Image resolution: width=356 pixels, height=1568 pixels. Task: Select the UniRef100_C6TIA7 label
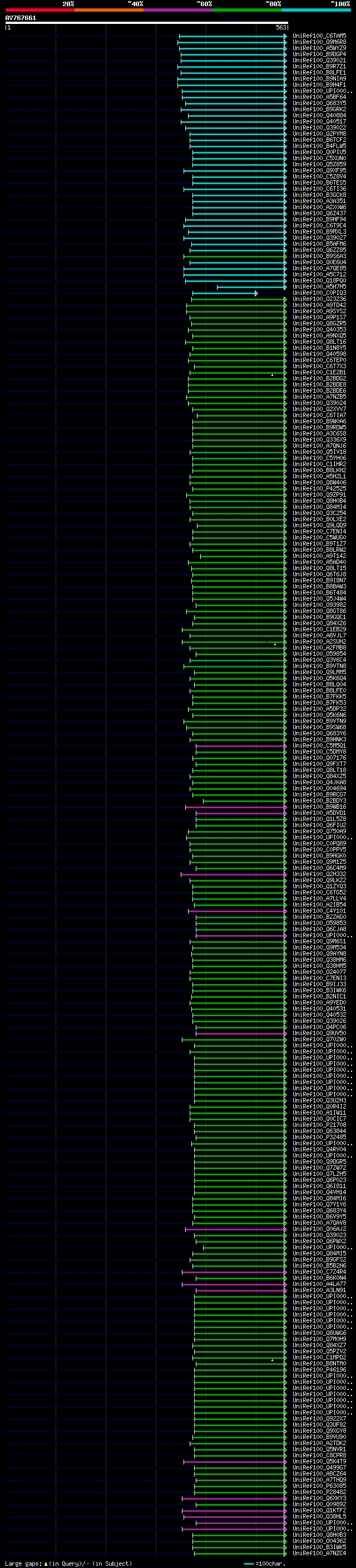(319, 416)
